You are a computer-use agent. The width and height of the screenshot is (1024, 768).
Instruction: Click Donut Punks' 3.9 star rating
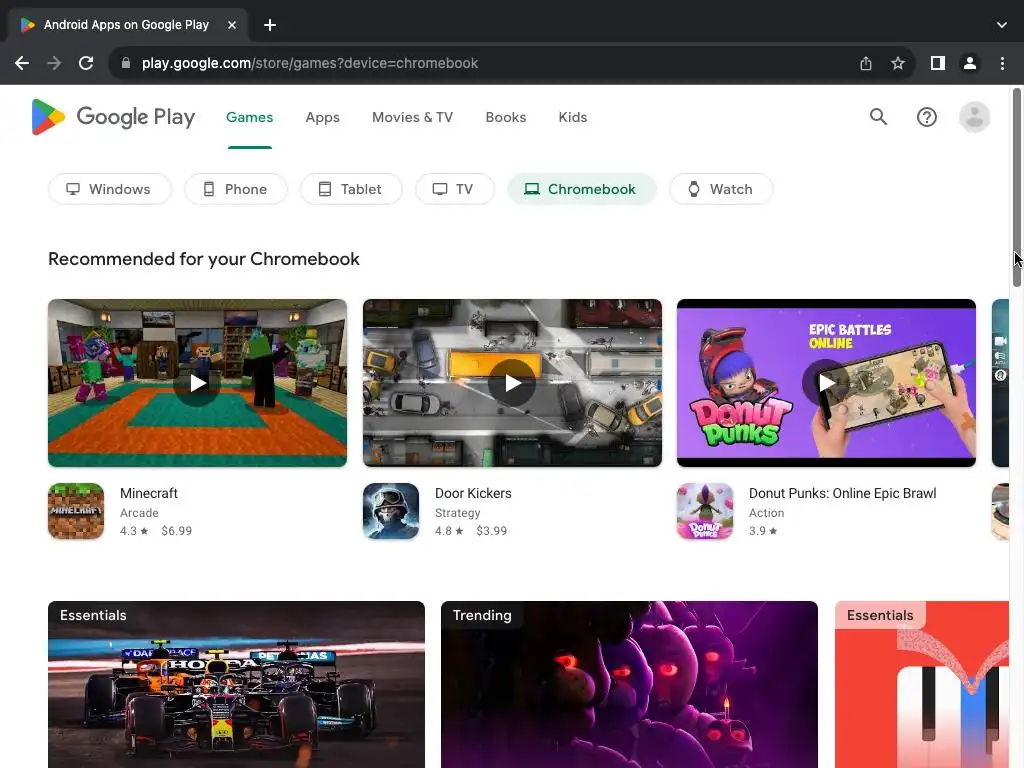(x=763, y=531)
